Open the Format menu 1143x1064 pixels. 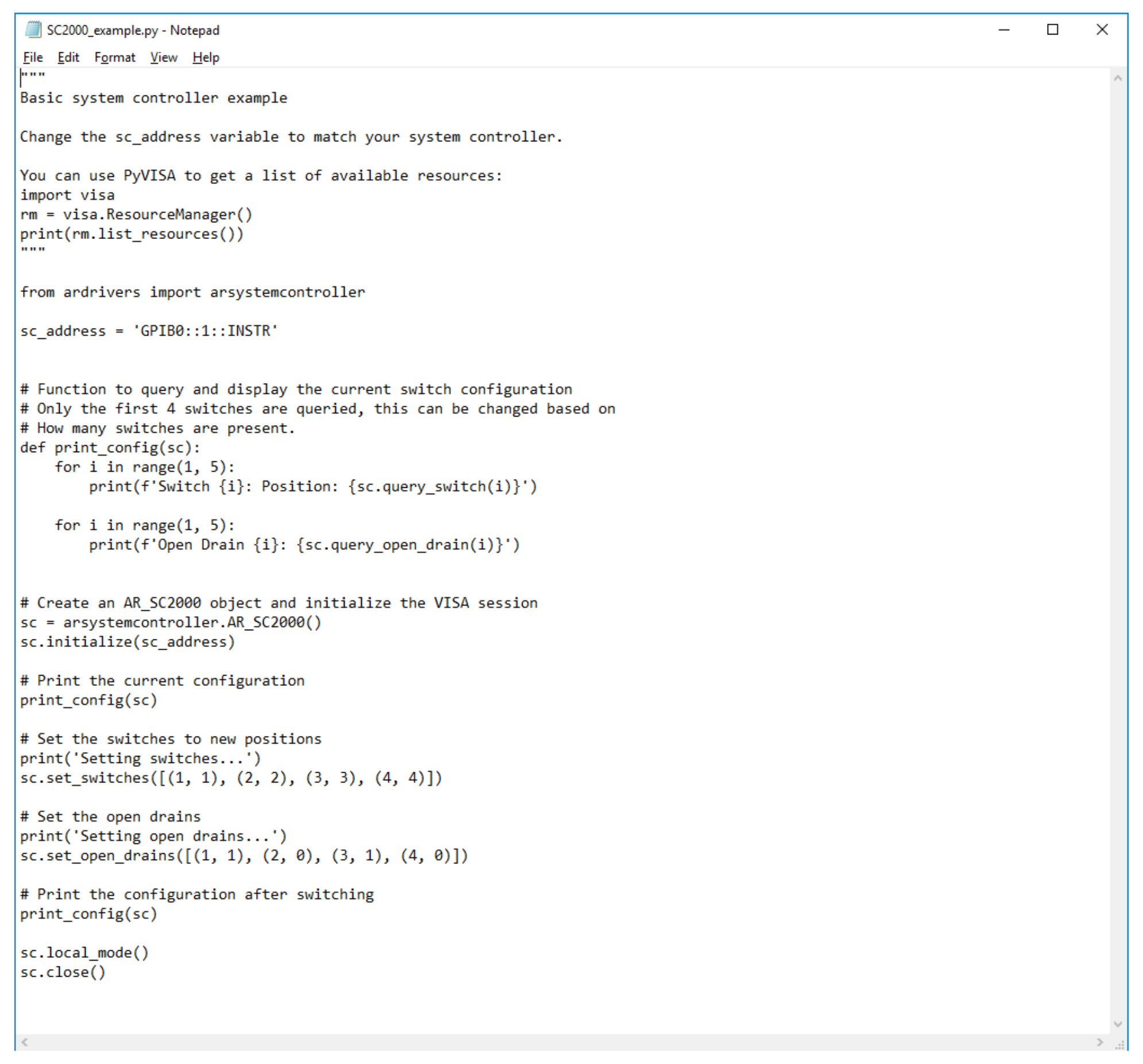click(x=114, y=57)
